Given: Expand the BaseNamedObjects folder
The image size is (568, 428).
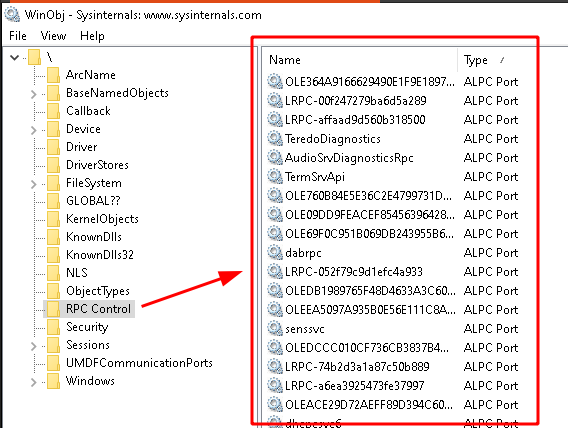Looking at the screenshot, I should point(34,94).
